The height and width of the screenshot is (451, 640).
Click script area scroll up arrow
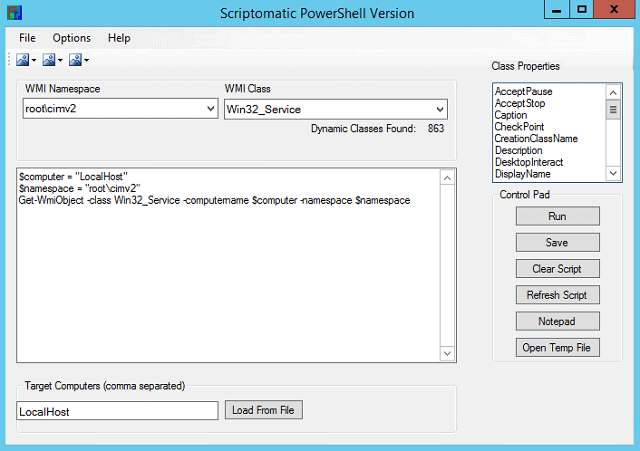pos(447,178)
